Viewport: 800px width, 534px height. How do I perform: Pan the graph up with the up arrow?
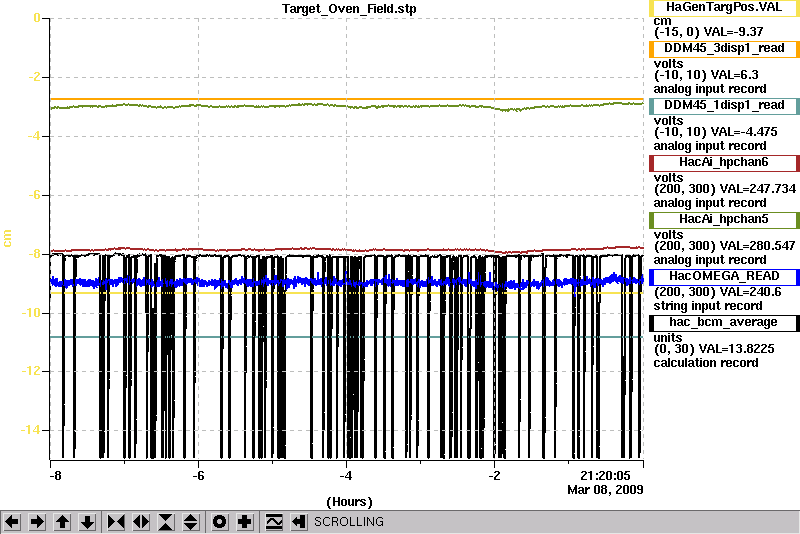pyautogui.click(x=62, y=522)
